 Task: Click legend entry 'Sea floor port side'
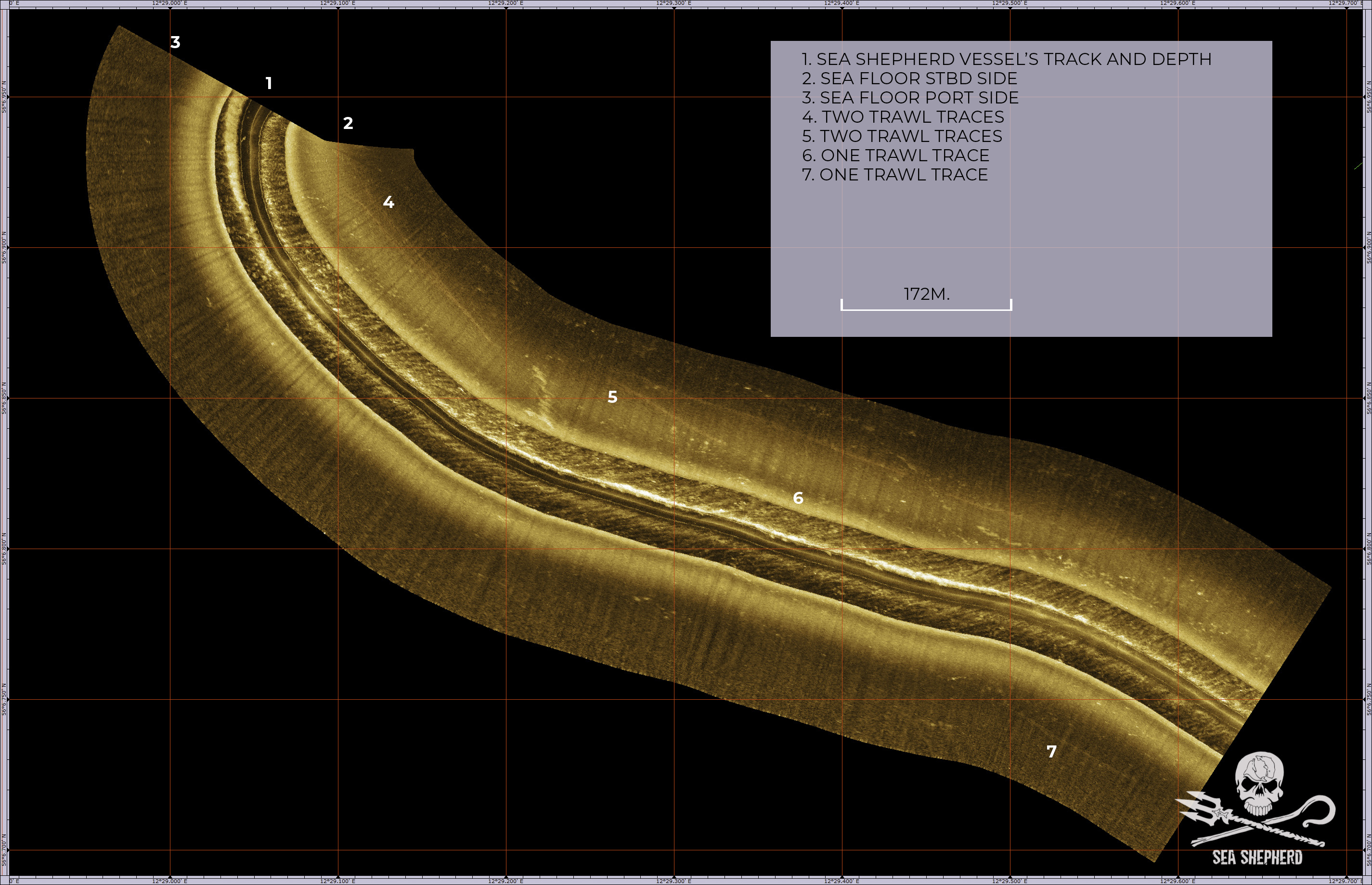910,98
